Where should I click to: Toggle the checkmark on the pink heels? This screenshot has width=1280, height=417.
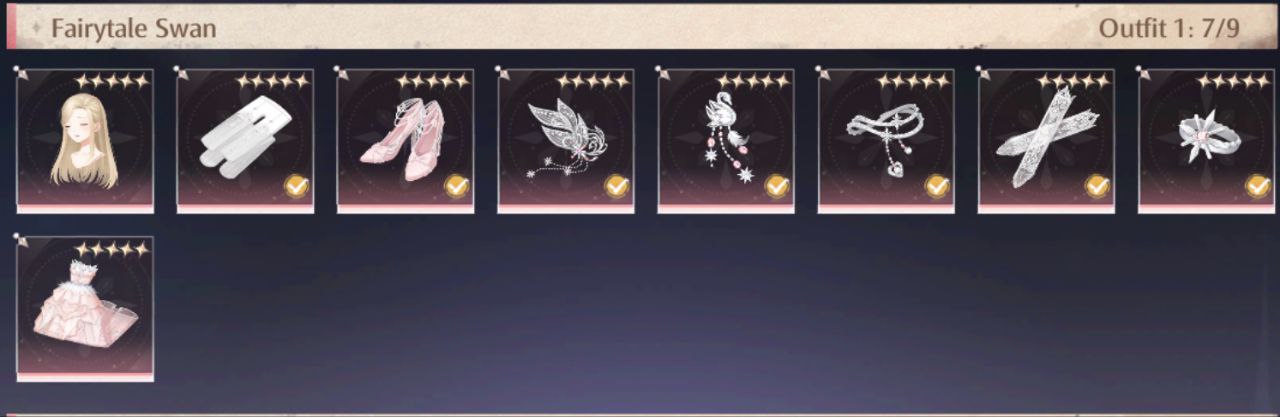pyautogui.click(x=456, y=186)
